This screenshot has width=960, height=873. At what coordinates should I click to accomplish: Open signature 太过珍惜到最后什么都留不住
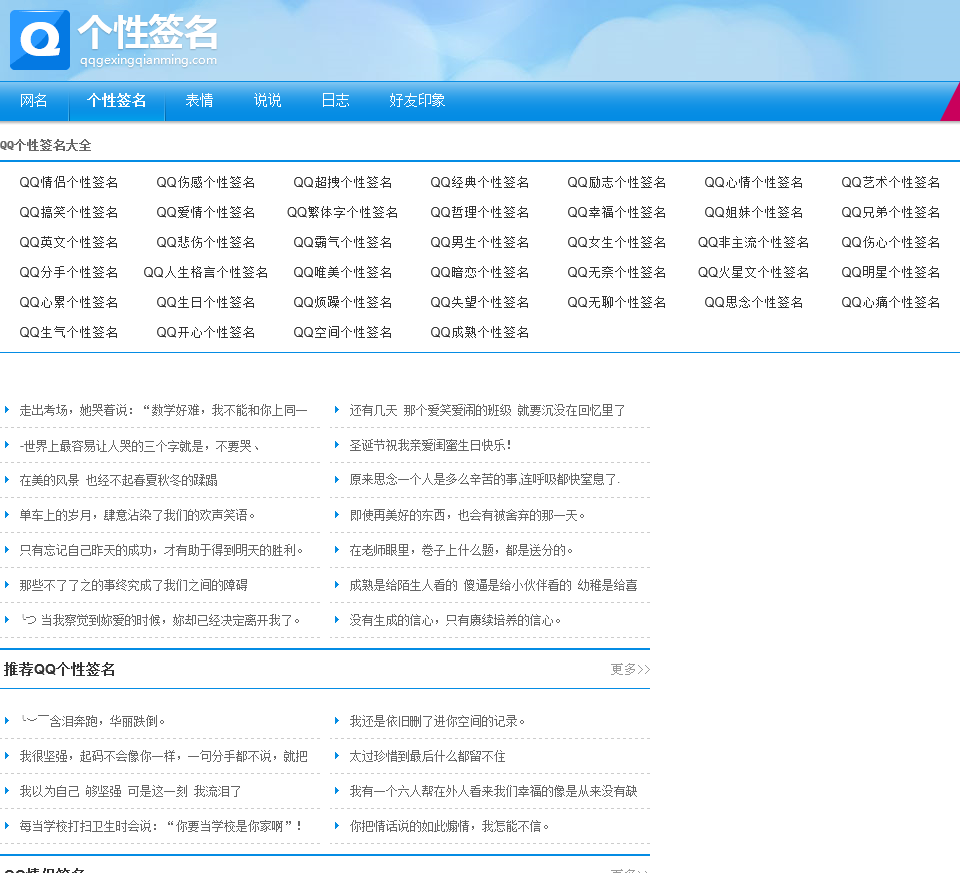point(427,755)
